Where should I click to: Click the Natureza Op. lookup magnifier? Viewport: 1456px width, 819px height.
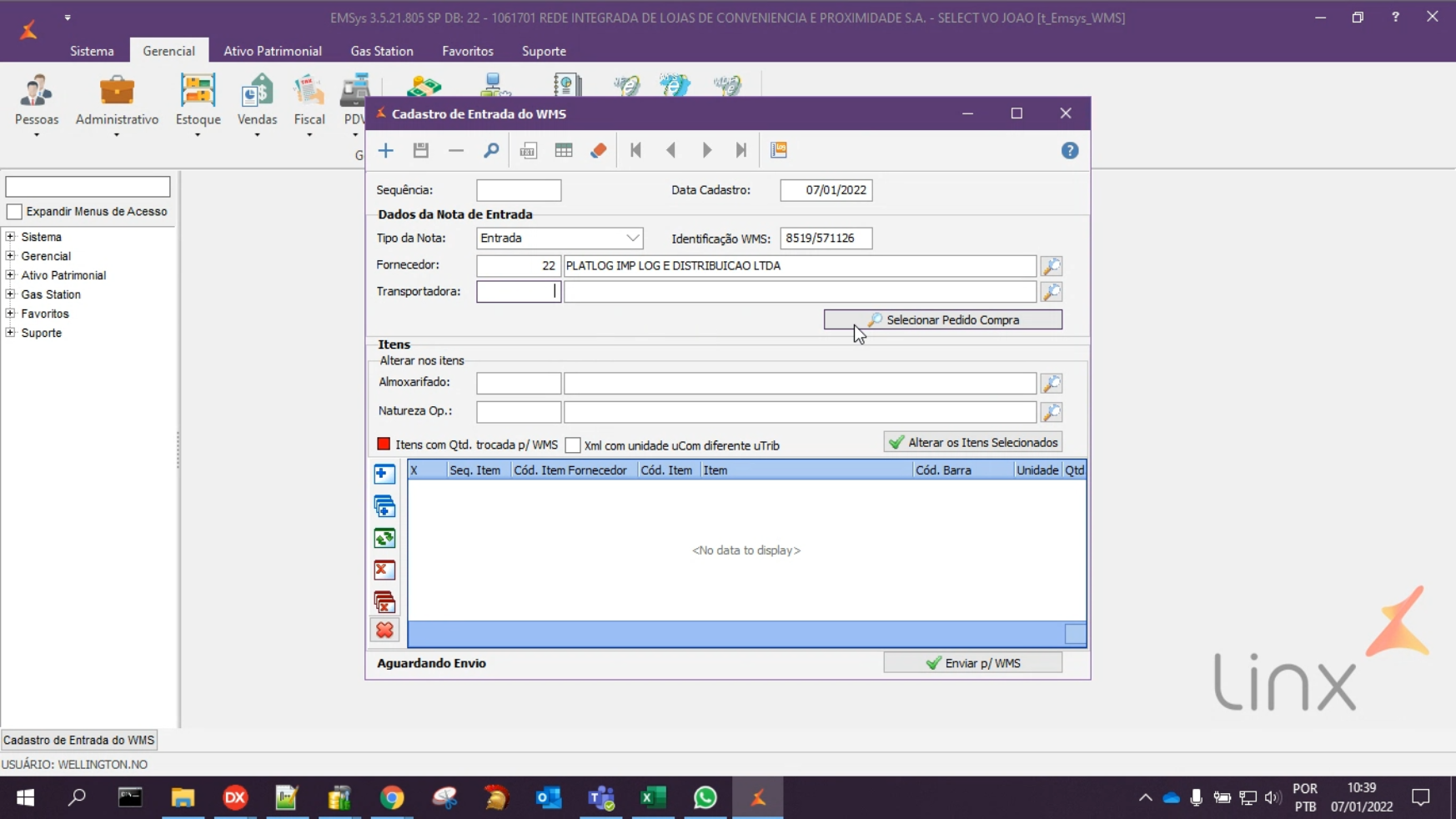(1052, 412)
